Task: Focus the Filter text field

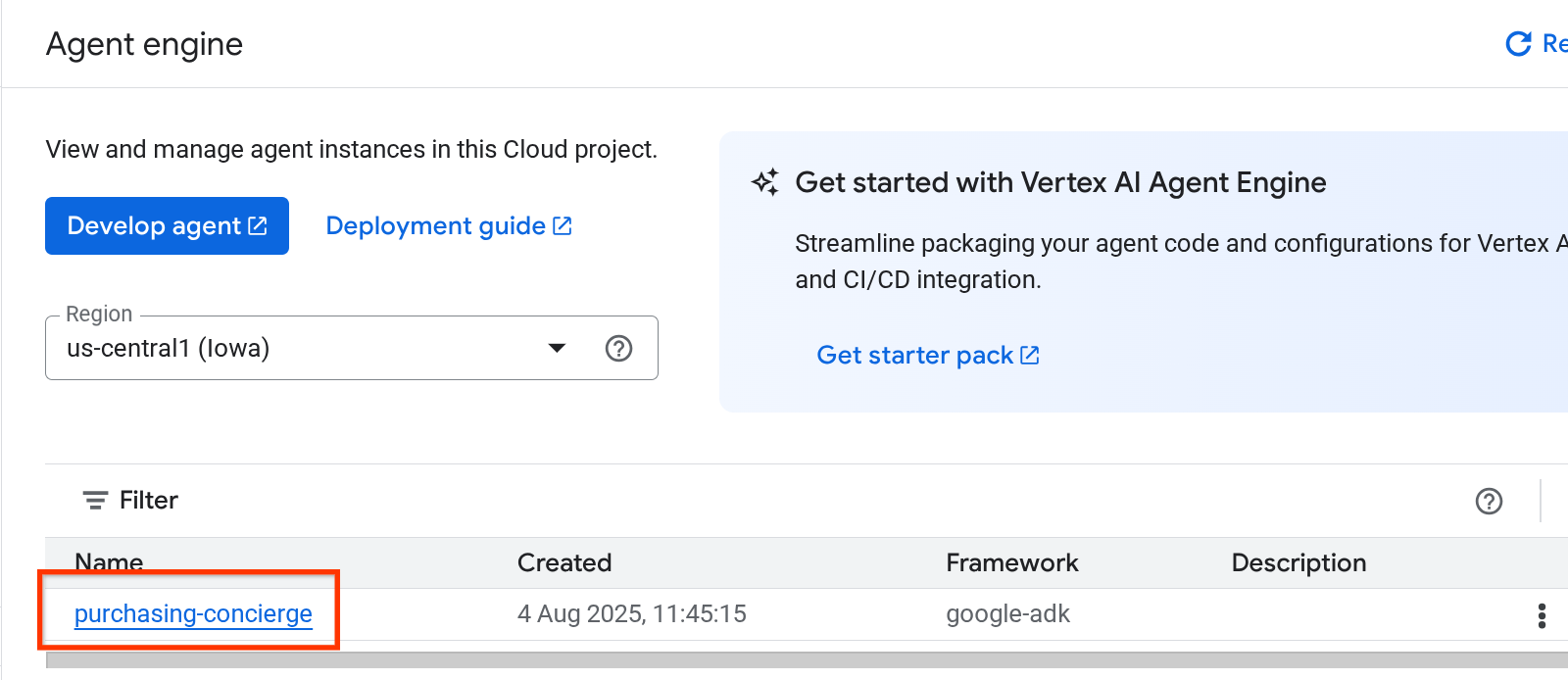Action: point(686,501)
